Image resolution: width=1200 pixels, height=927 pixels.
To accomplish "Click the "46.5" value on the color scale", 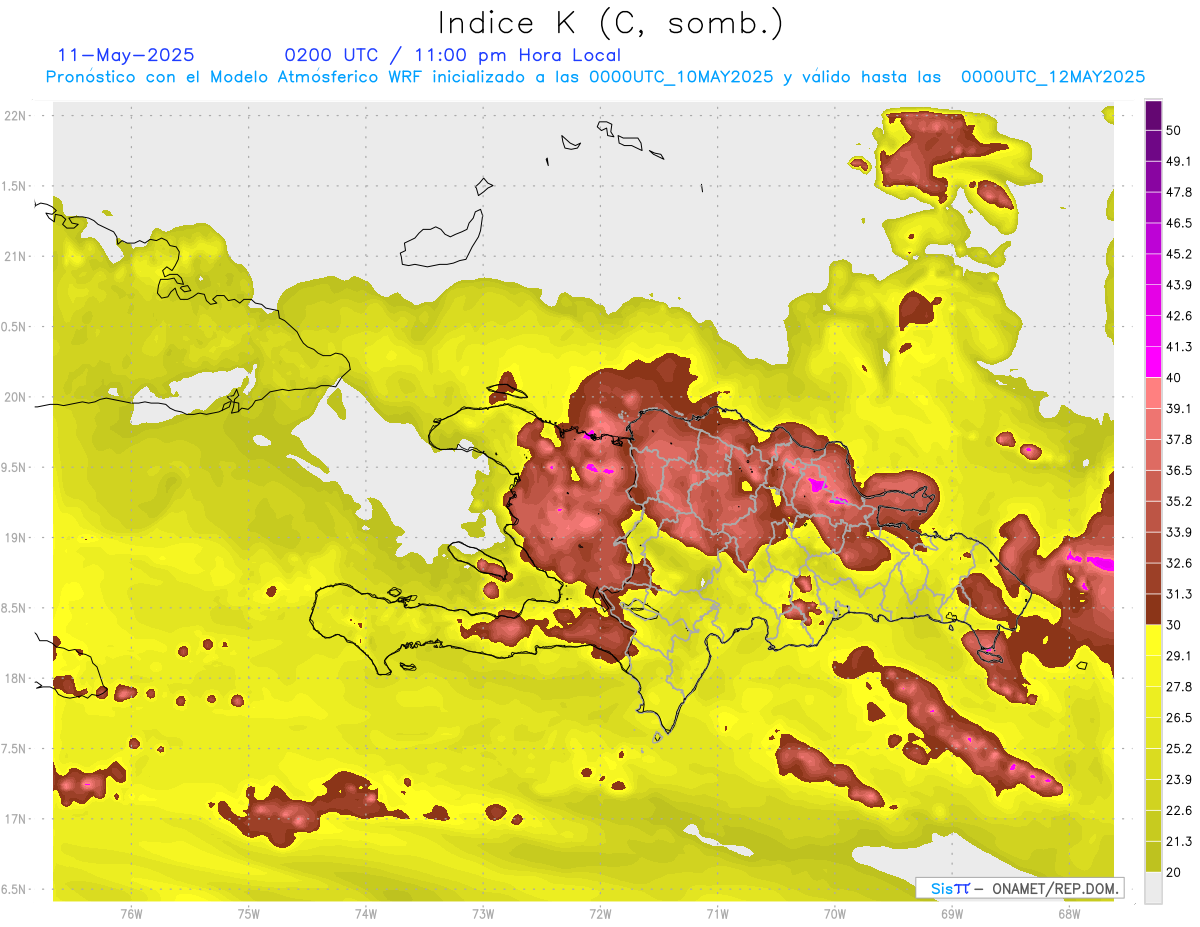I will 1179,223.
